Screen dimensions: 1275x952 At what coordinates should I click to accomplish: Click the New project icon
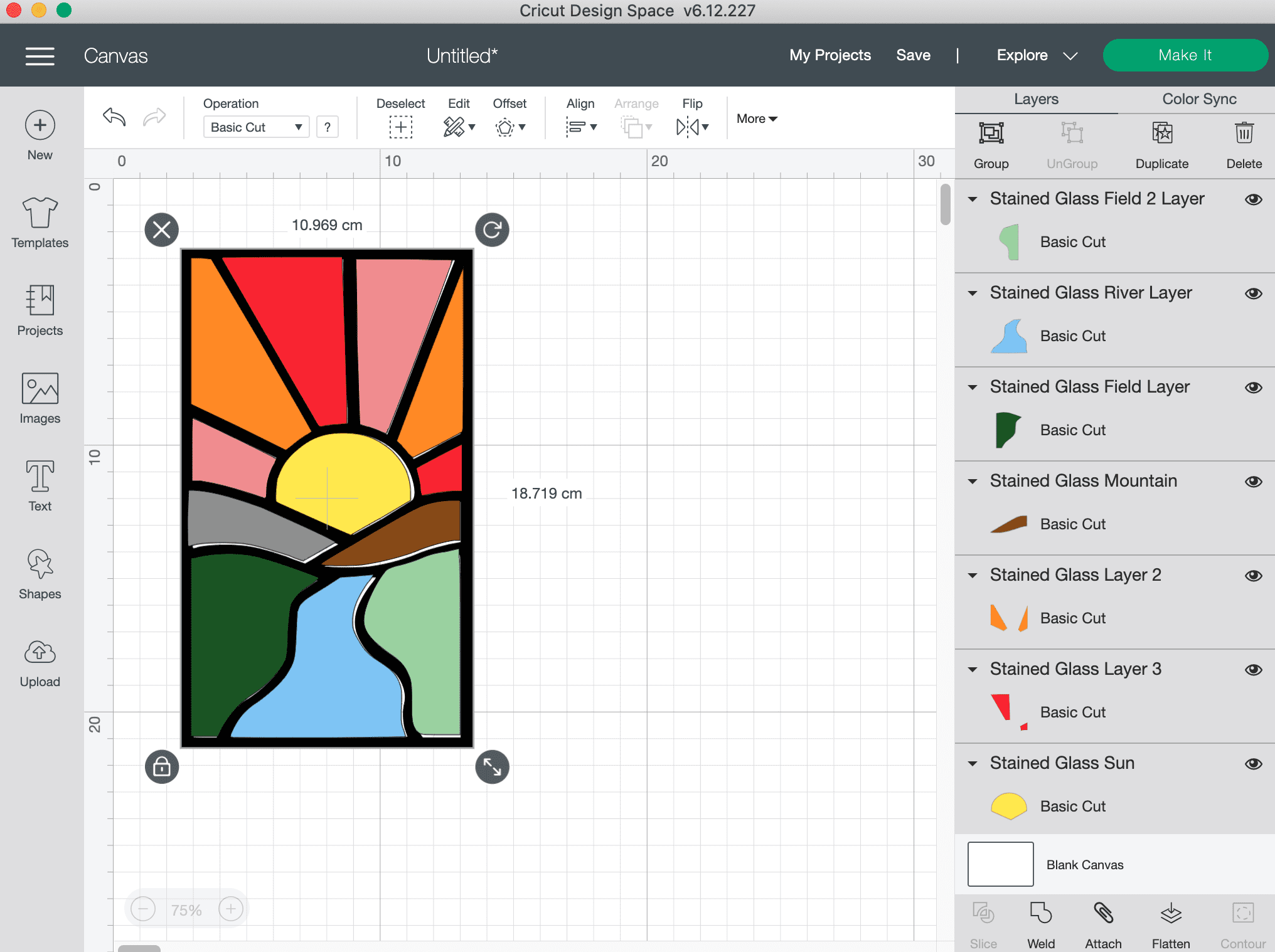40,125
